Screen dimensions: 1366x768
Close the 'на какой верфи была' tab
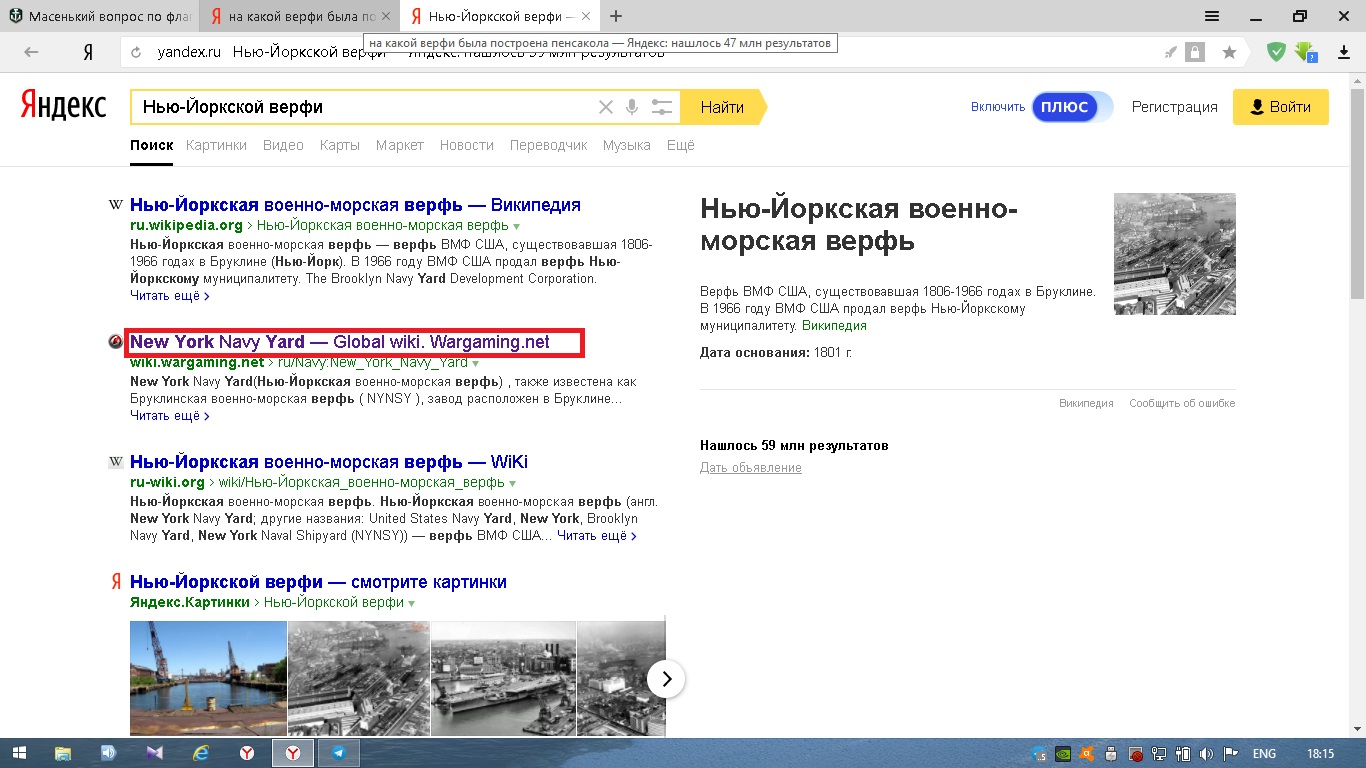click(386, 17)
